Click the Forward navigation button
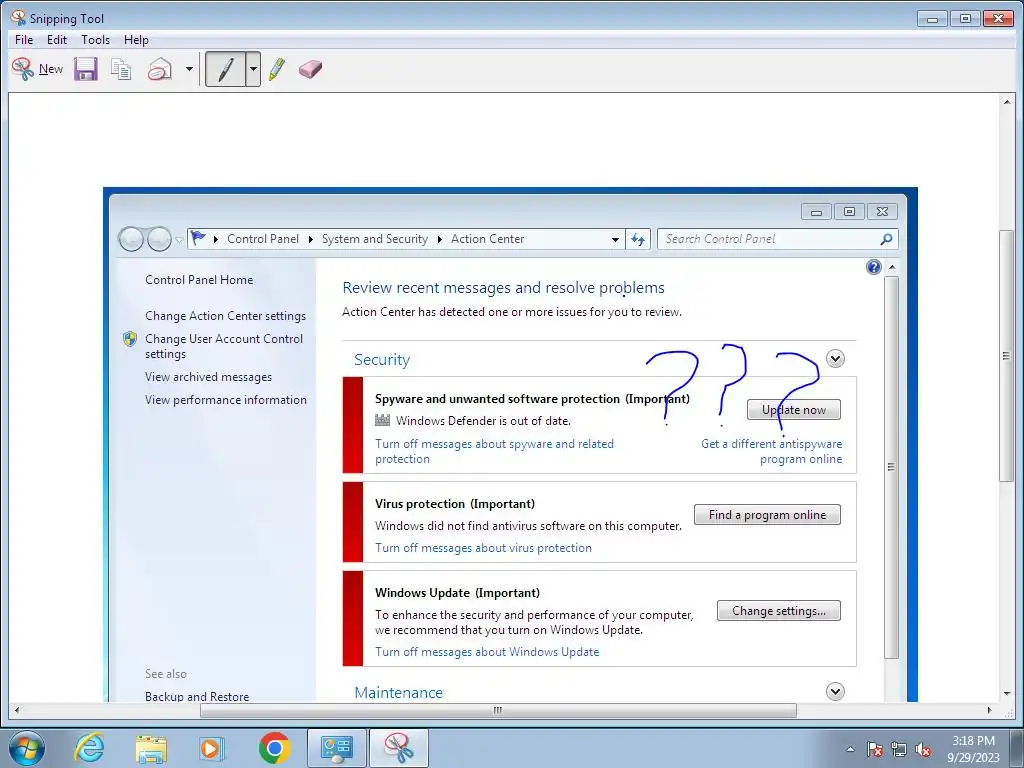 tap(159, 239)
